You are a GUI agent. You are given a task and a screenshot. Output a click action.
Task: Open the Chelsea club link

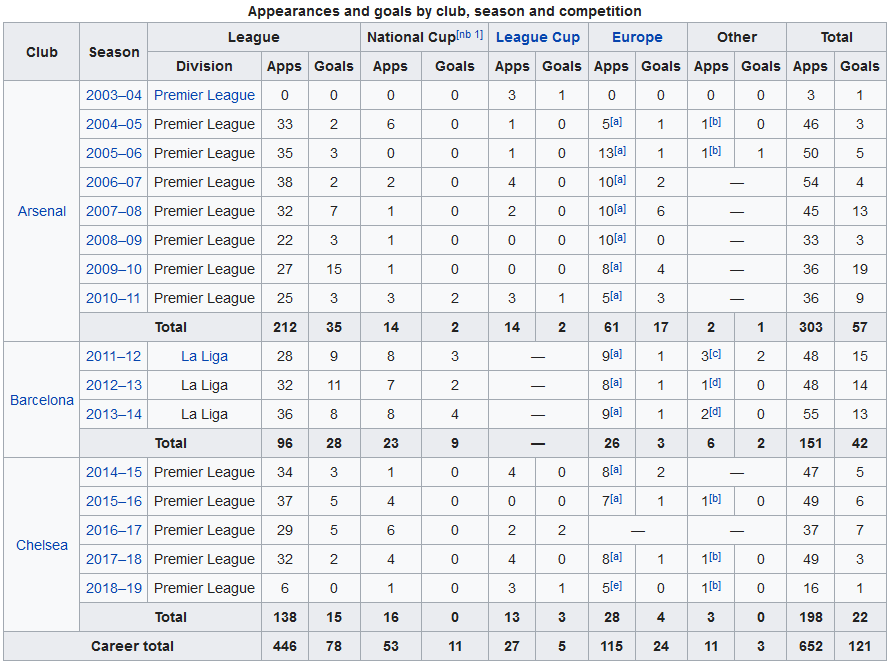click(42, 545)
